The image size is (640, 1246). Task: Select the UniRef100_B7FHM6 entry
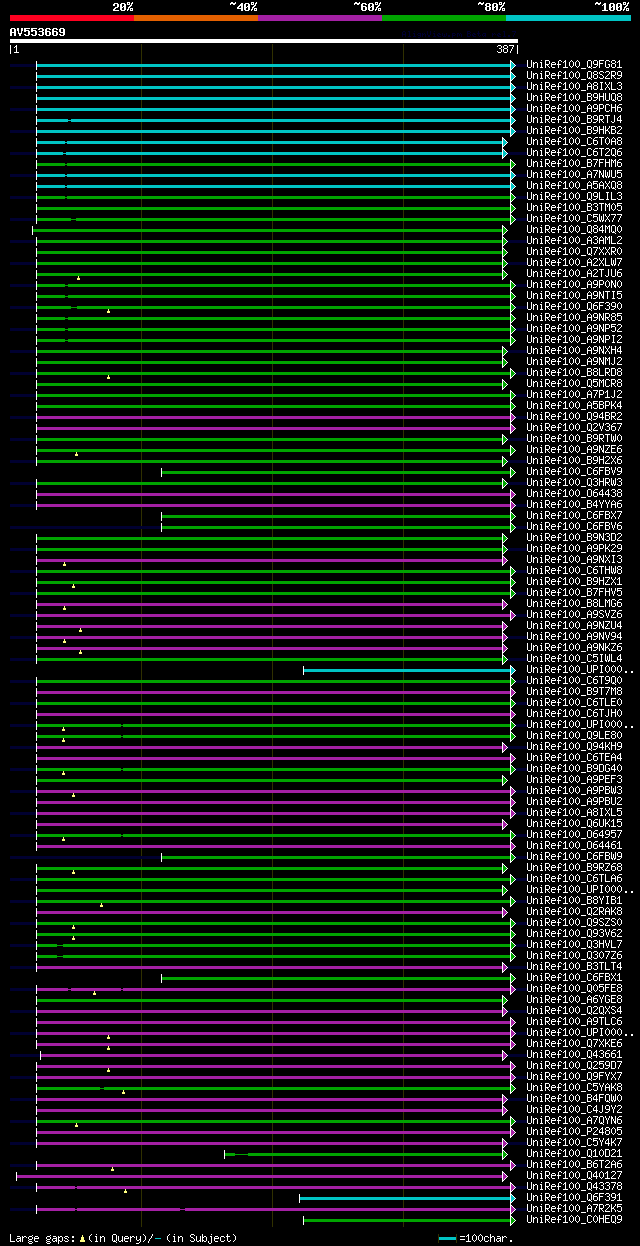click(575, 164)
